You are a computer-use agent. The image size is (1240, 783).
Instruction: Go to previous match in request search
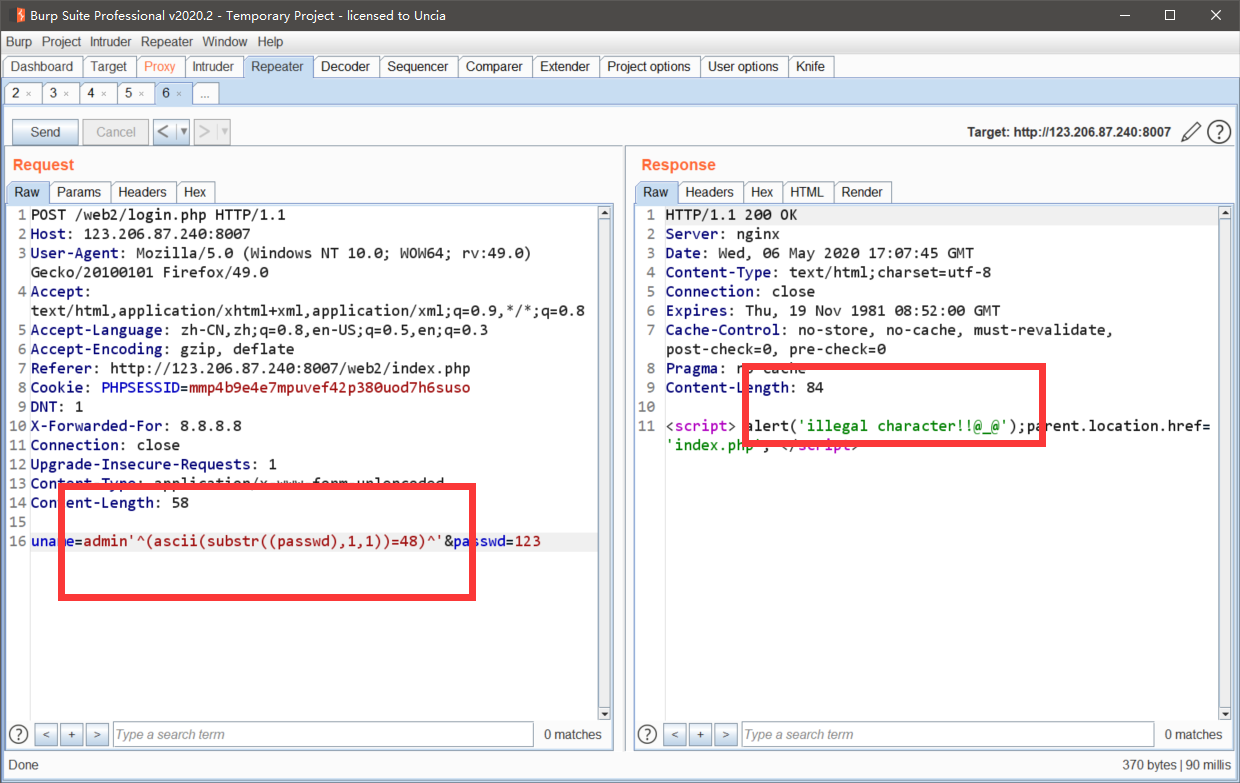(x=45, y=734)
